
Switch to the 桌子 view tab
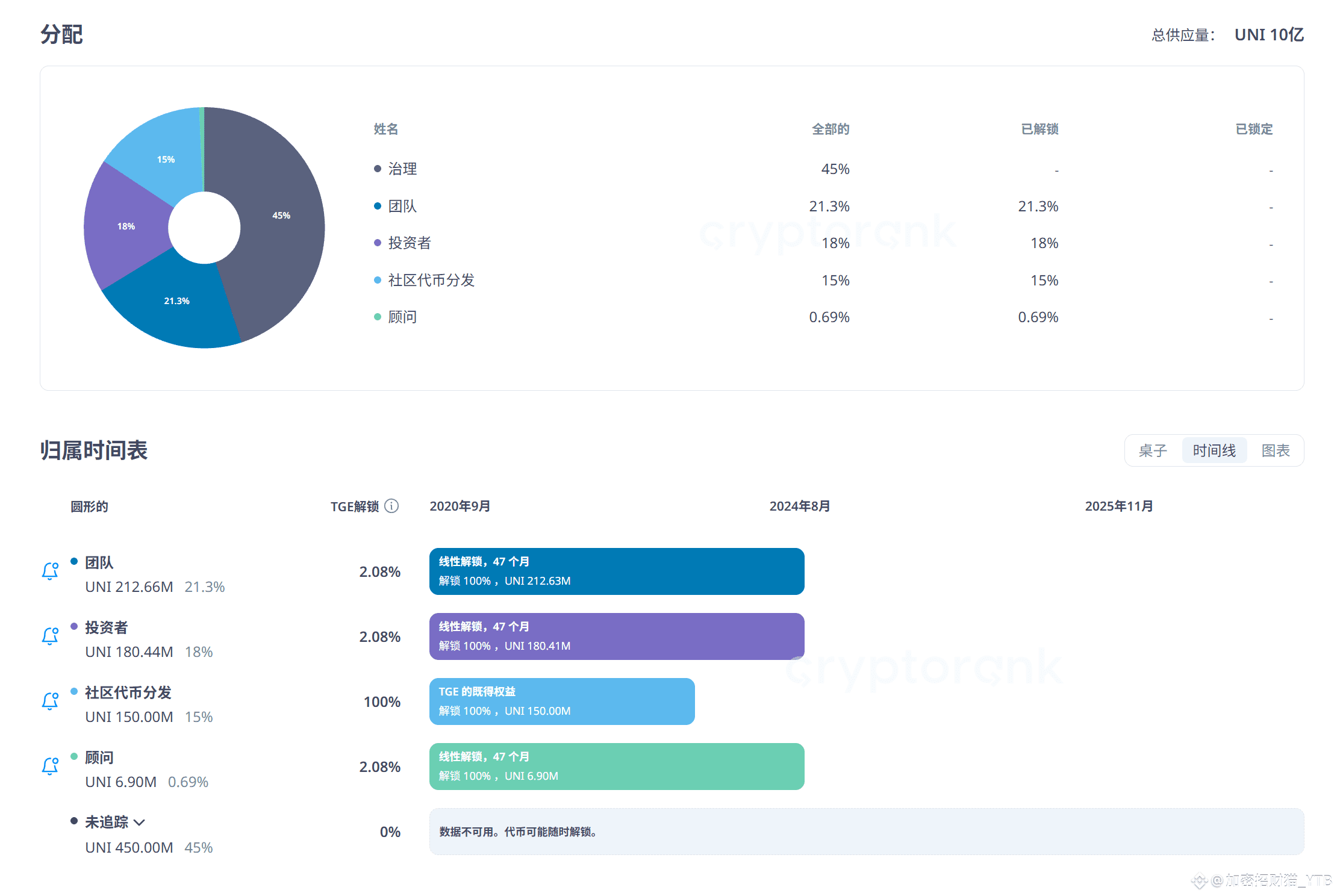coord(1153,450)
